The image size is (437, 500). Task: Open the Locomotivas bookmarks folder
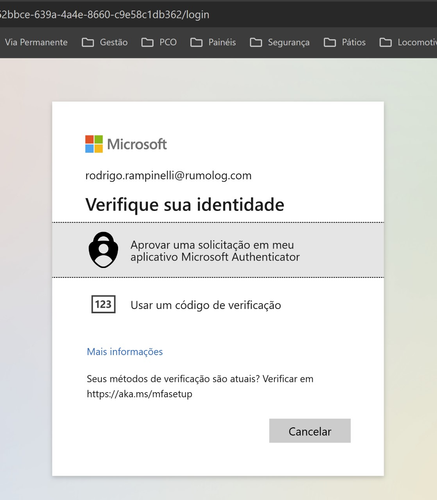(408, 42)
